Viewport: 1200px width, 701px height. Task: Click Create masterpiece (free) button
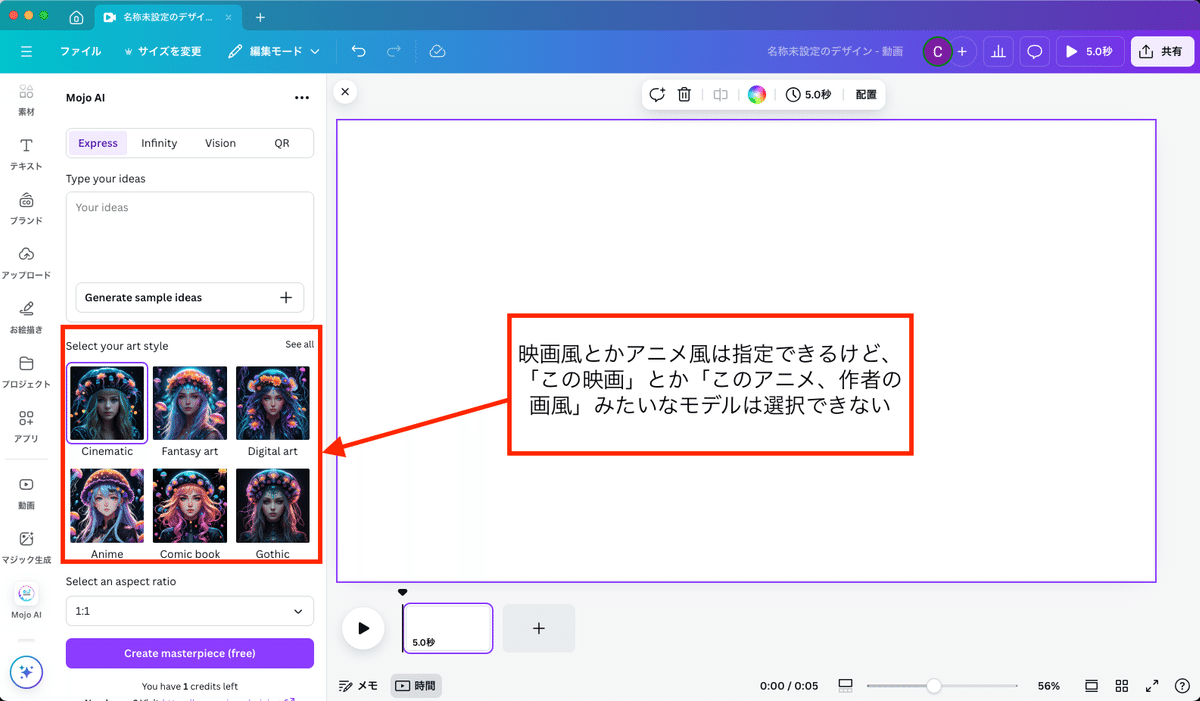[190, 653]
